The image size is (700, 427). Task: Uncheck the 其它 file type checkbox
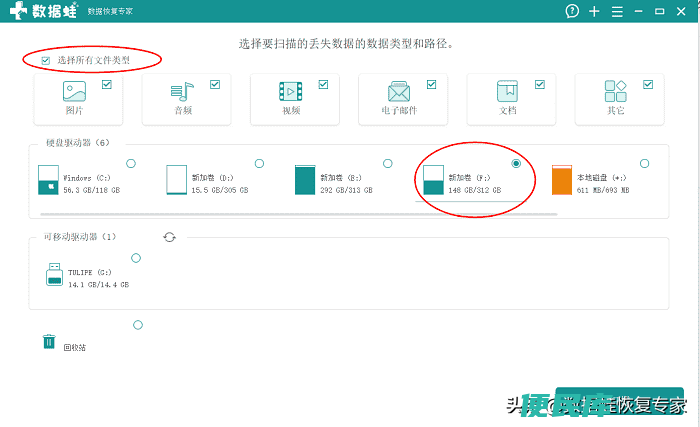tap(648, 84)
